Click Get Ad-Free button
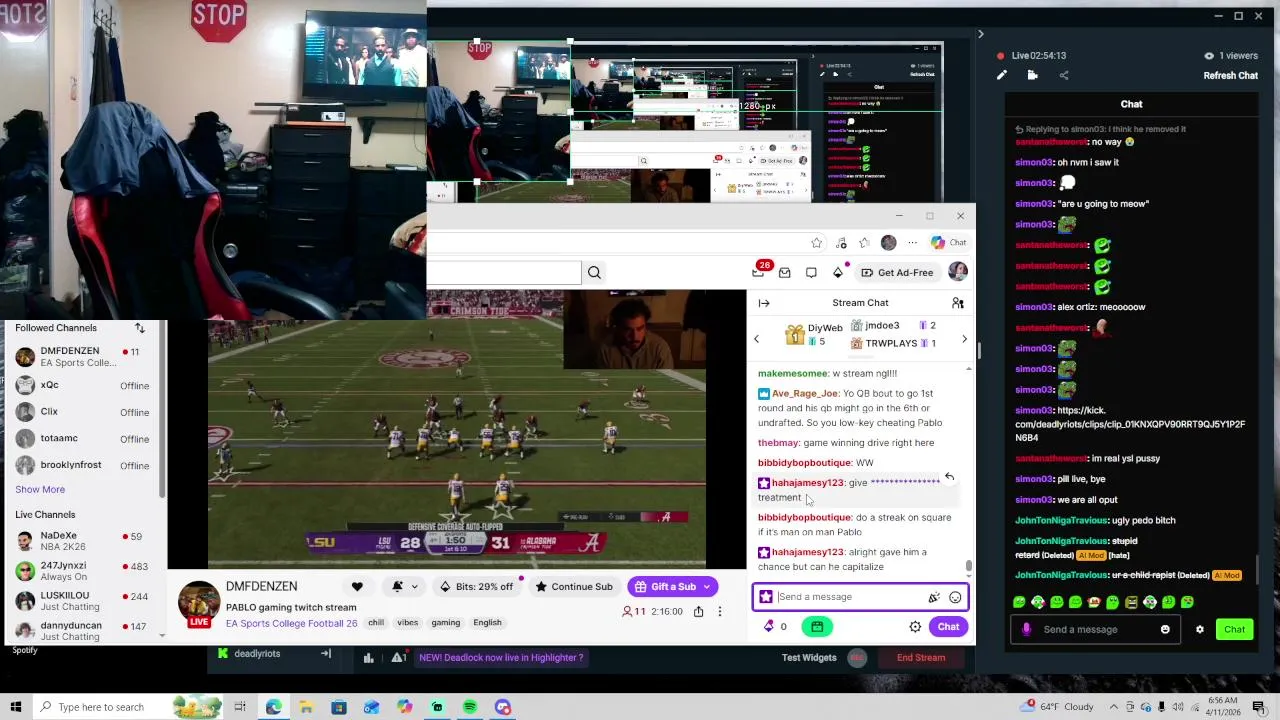The height and width of the screenshot is (720, 1280). coord(897,272)
